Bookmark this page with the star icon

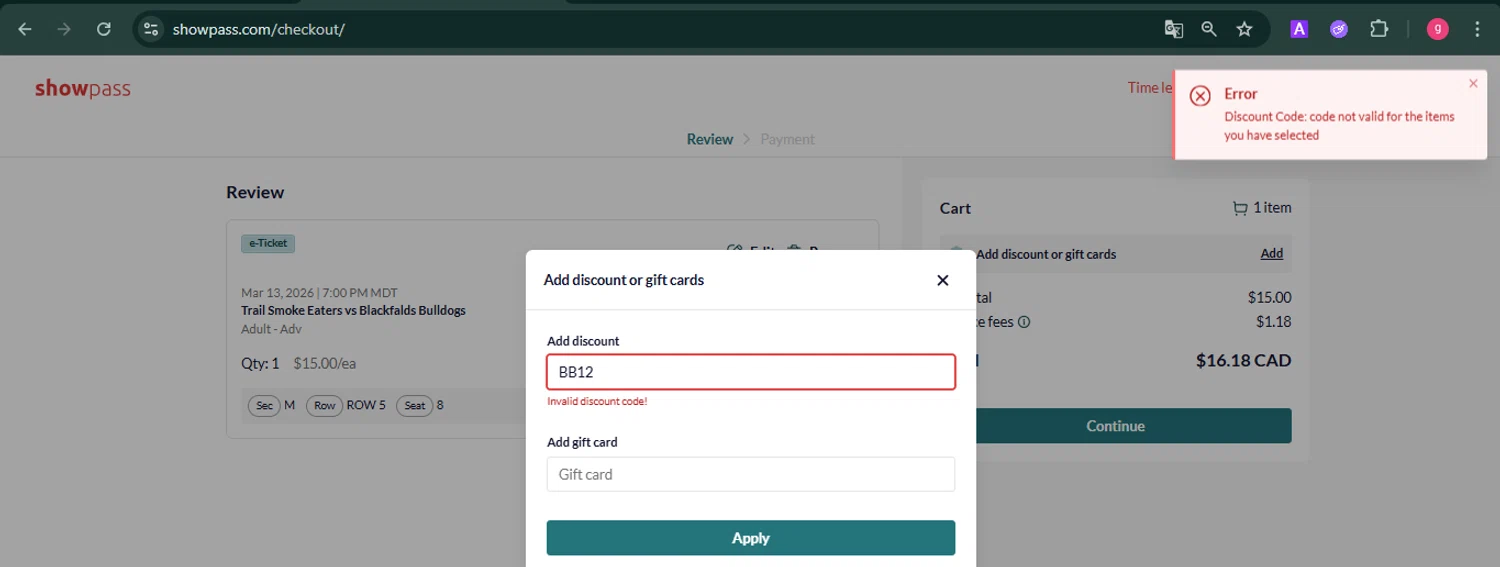pyautogui.click(x=1244, y=29)
